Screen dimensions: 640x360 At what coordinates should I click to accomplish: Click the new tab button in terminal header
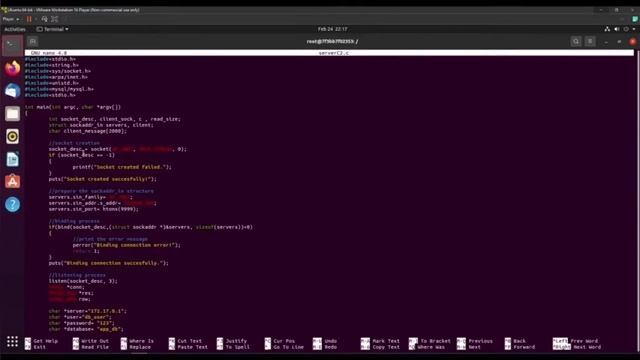point(33,41)
